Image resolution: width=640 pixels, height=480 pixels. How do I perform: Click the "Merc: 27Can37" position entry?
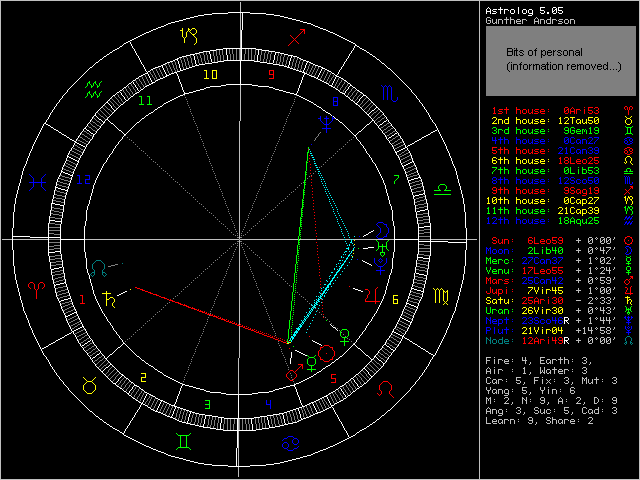click(x=560, y=260)
